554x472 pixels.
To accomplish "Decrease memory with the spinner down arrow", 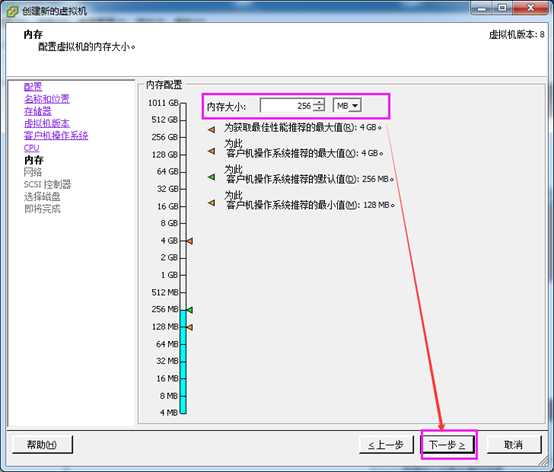I will [319, 109].
